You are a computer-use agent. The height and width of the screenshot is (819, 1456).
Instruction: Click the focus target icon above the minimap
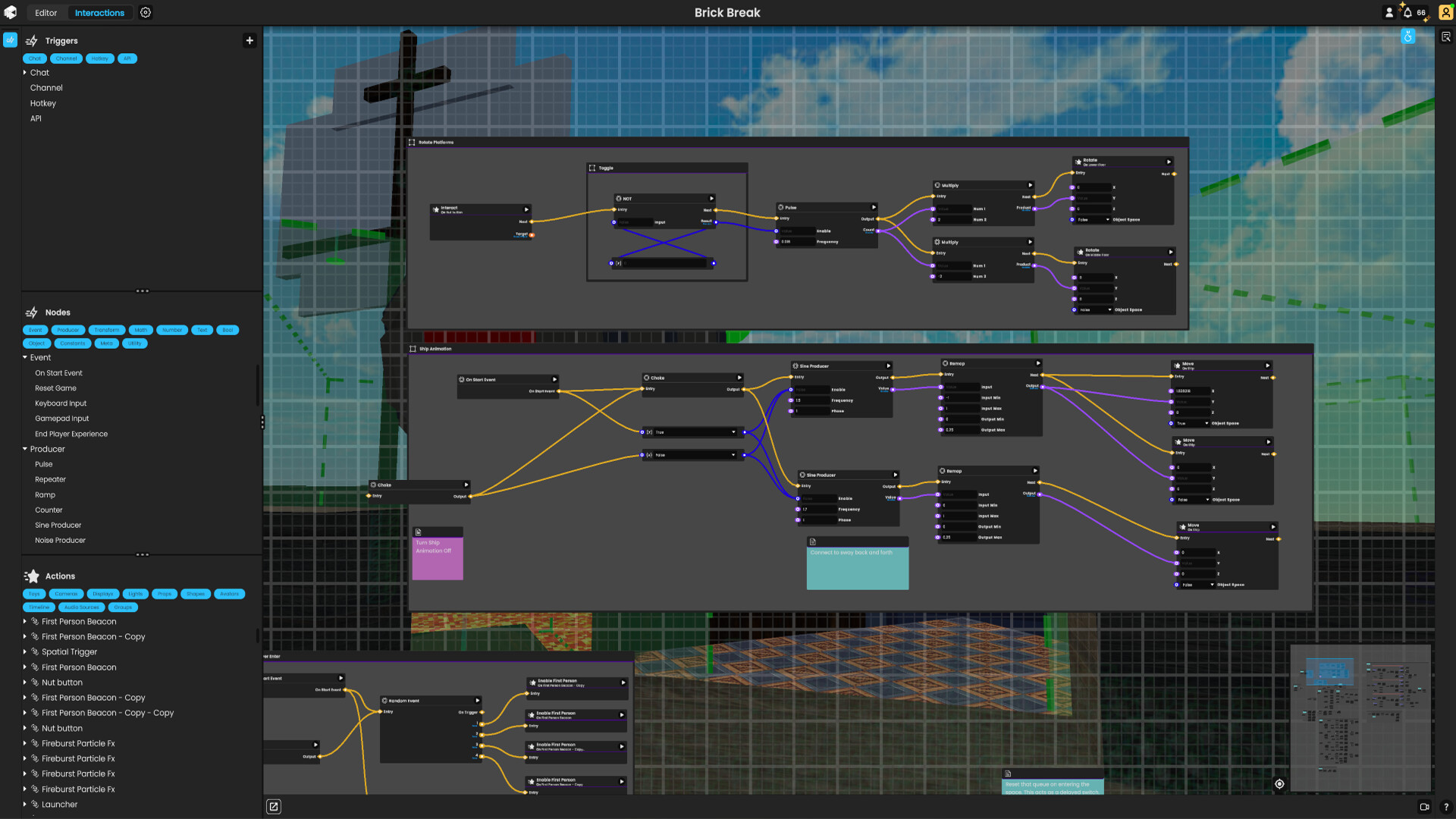click(x=1280, y=783)
